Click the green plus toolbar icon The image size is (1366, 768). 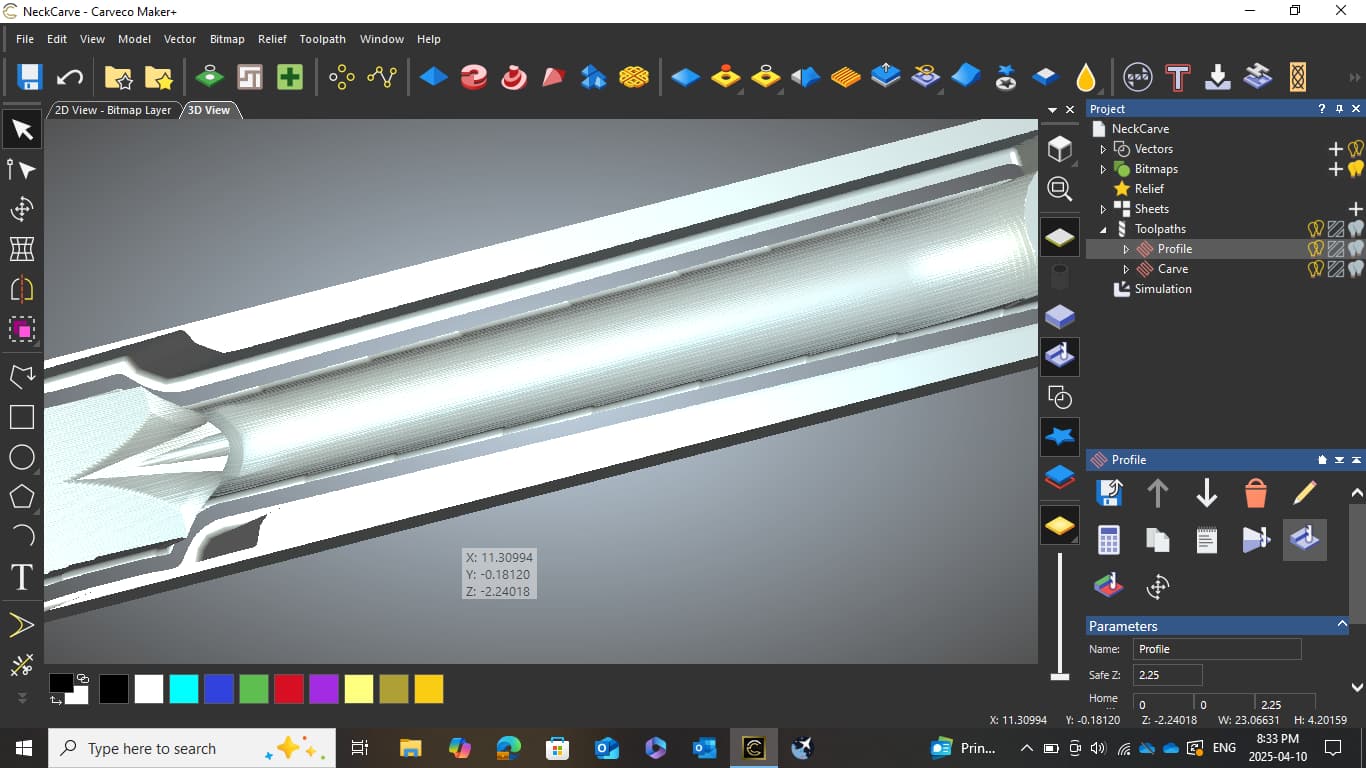pos(290,77)
